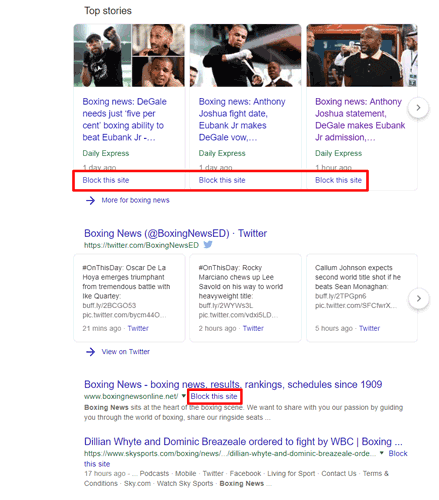Expand dropdown arrow next to boxingnewsonline.net URL
The height and width of the screenshot is (500, 439).
pyautogui.click(x=183, y=396)
